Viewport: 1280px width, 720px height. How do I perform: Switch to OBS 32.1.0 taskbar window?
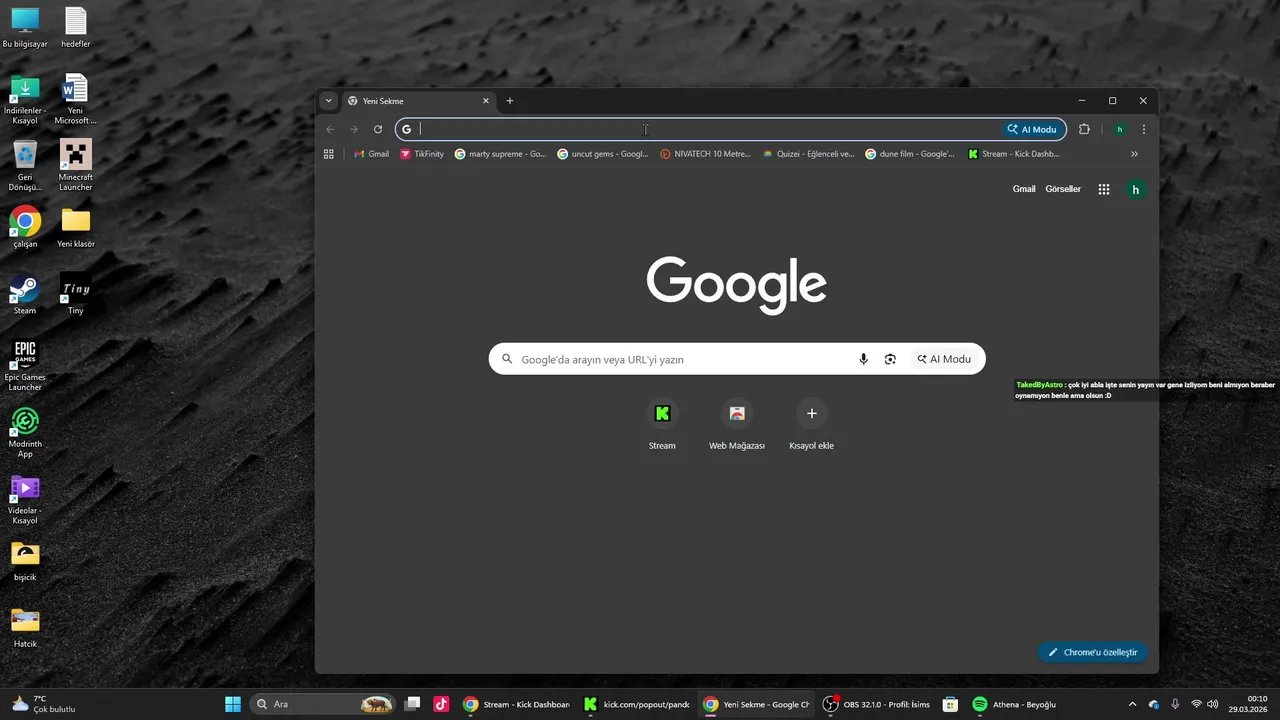[877, 704]
